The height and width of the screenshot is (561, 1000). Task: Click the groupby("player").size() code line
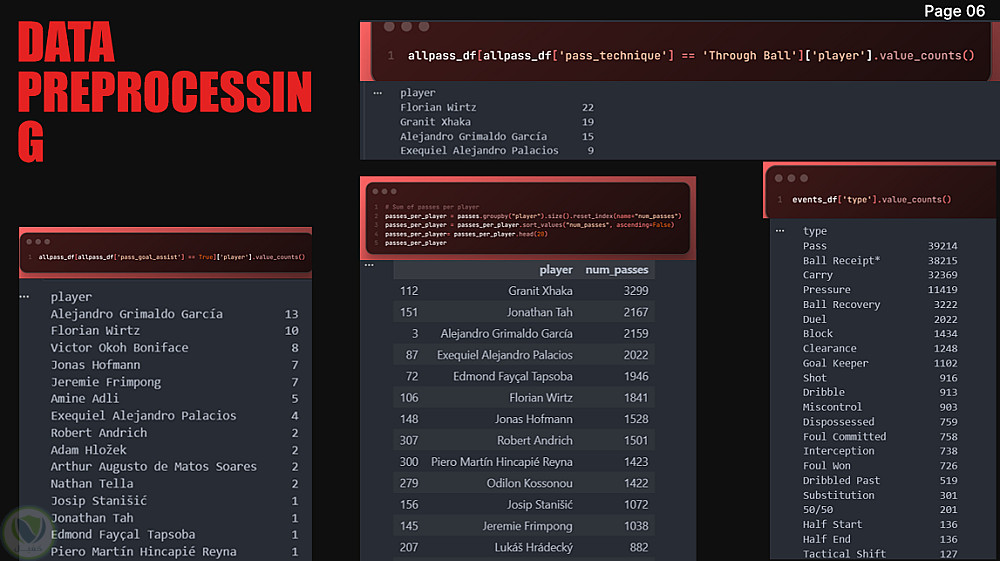(533, 216)
